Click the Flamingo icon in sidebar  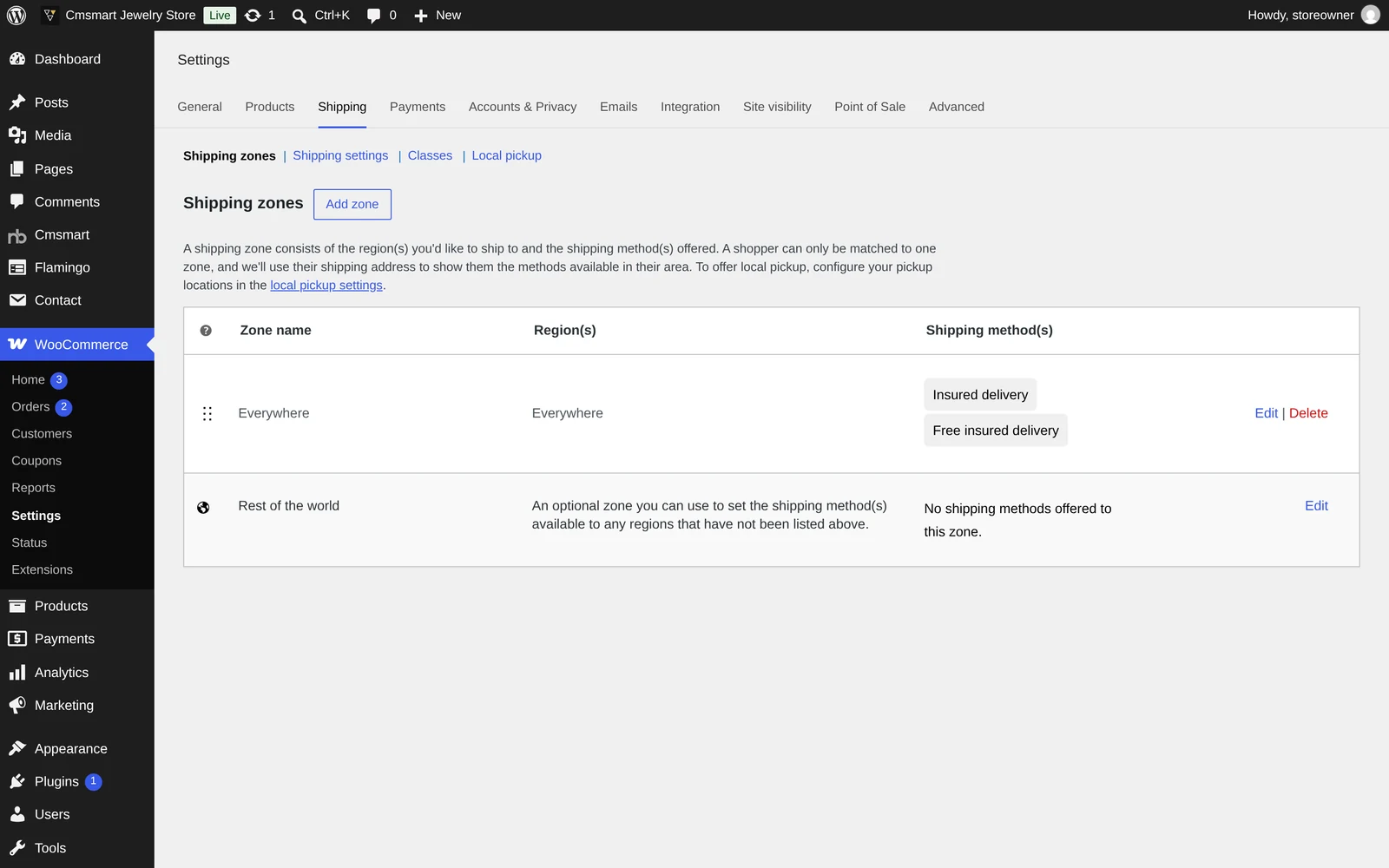tap(17, 267)
